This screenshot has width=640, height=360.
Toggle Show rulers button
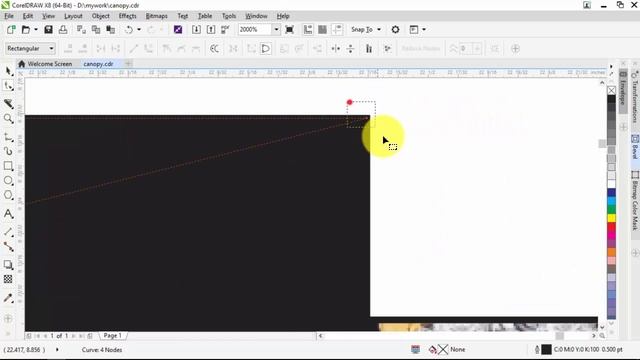tap(308, 29)
